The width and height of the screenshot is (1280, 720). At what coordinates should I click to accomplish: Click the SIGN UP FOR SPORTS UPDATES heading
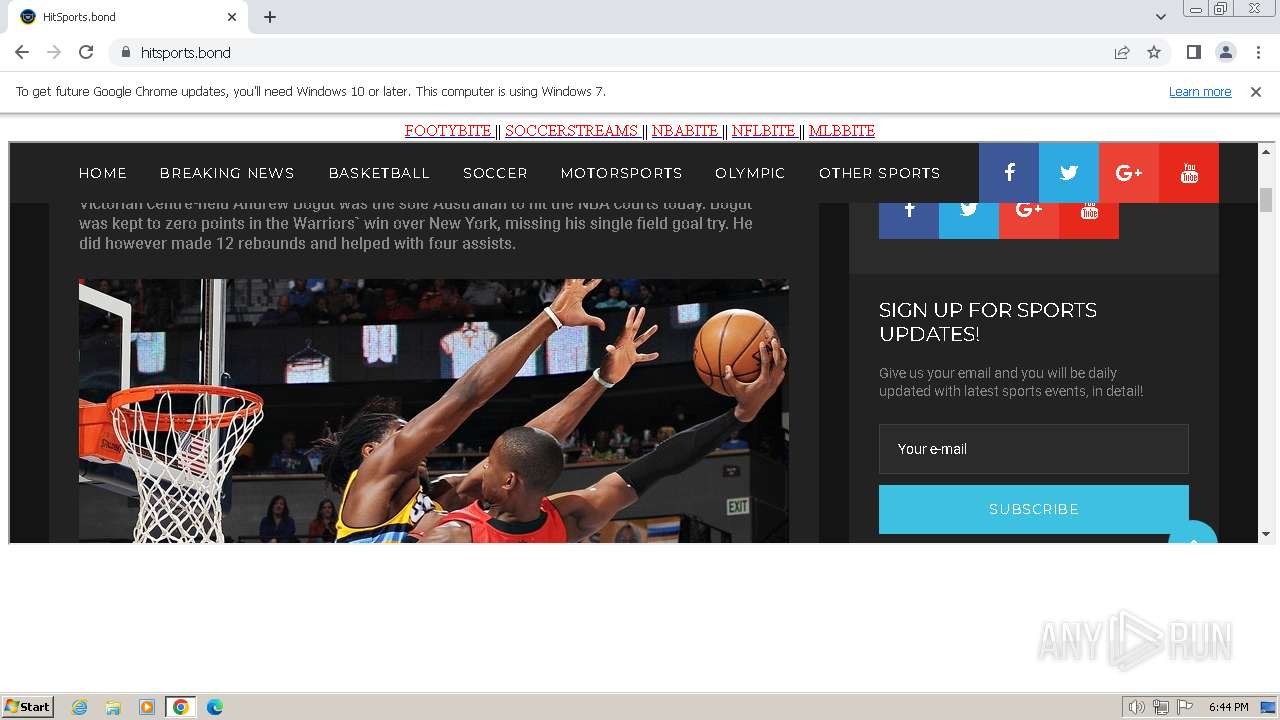click(x=988, y=322)
